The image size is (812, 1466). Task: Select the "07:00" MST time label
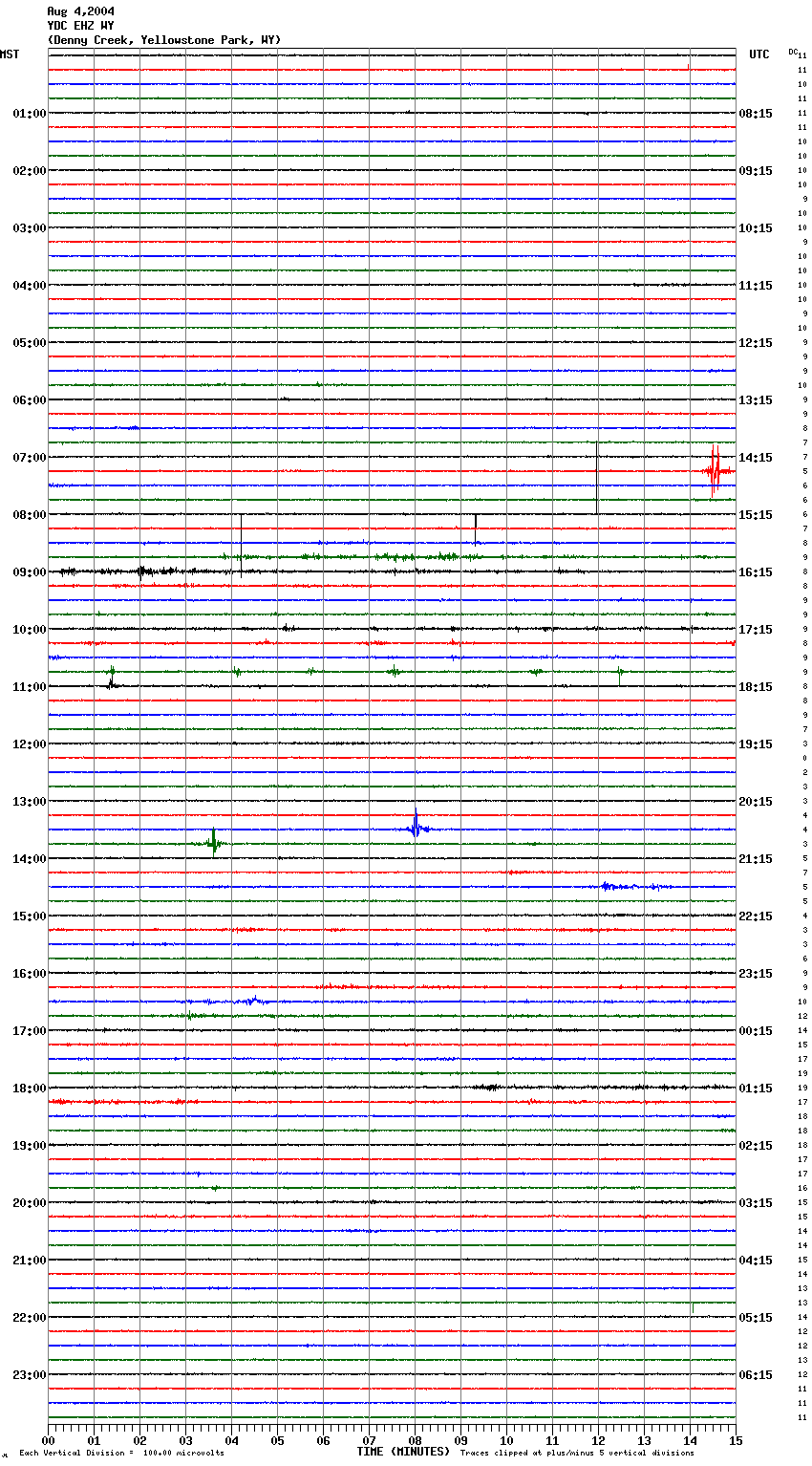click(30, 458)
